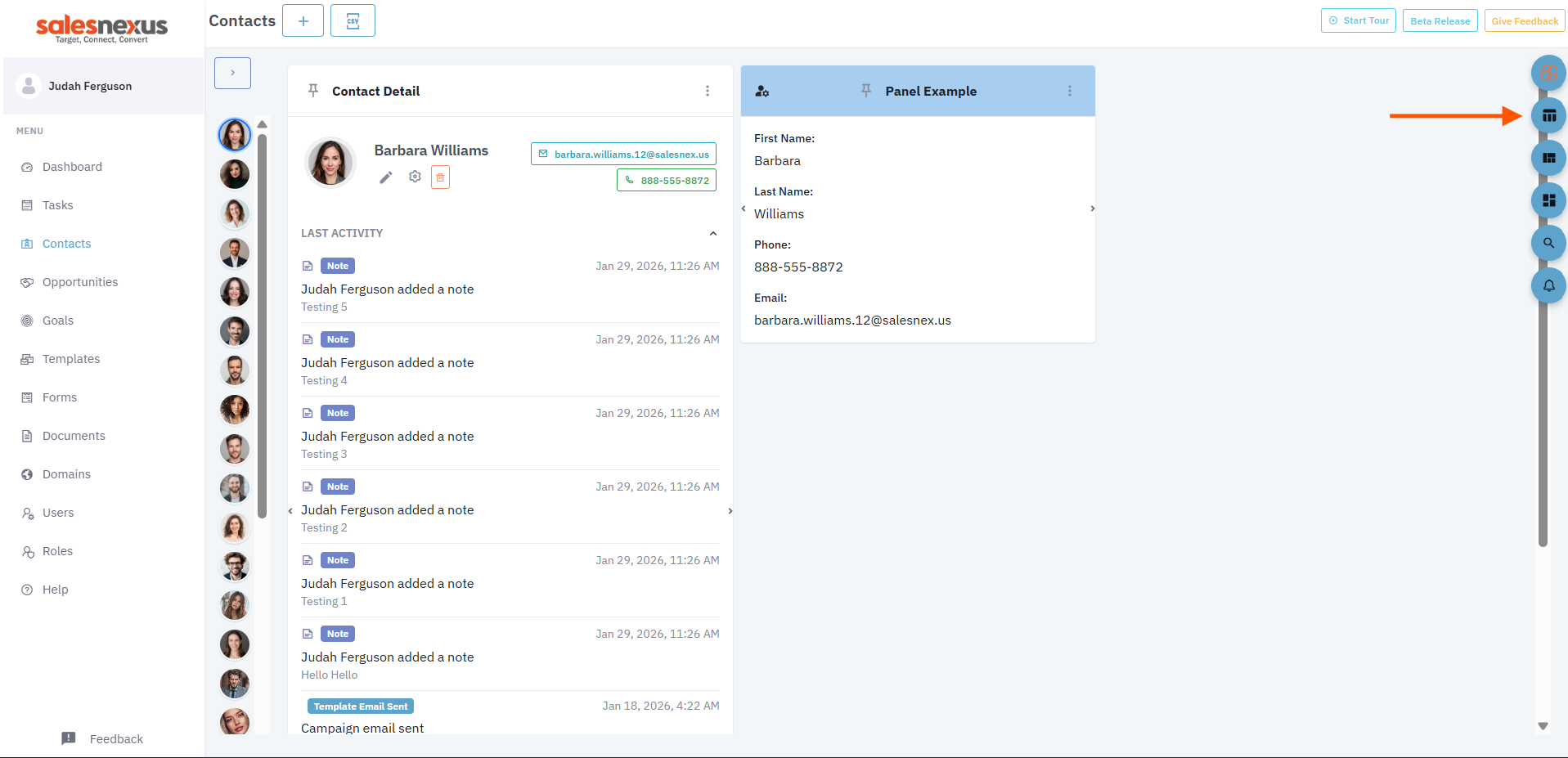This screenshot has width=1568, height=758.
Task: Expand the contact list with chevron button
Action: point(232,73)
